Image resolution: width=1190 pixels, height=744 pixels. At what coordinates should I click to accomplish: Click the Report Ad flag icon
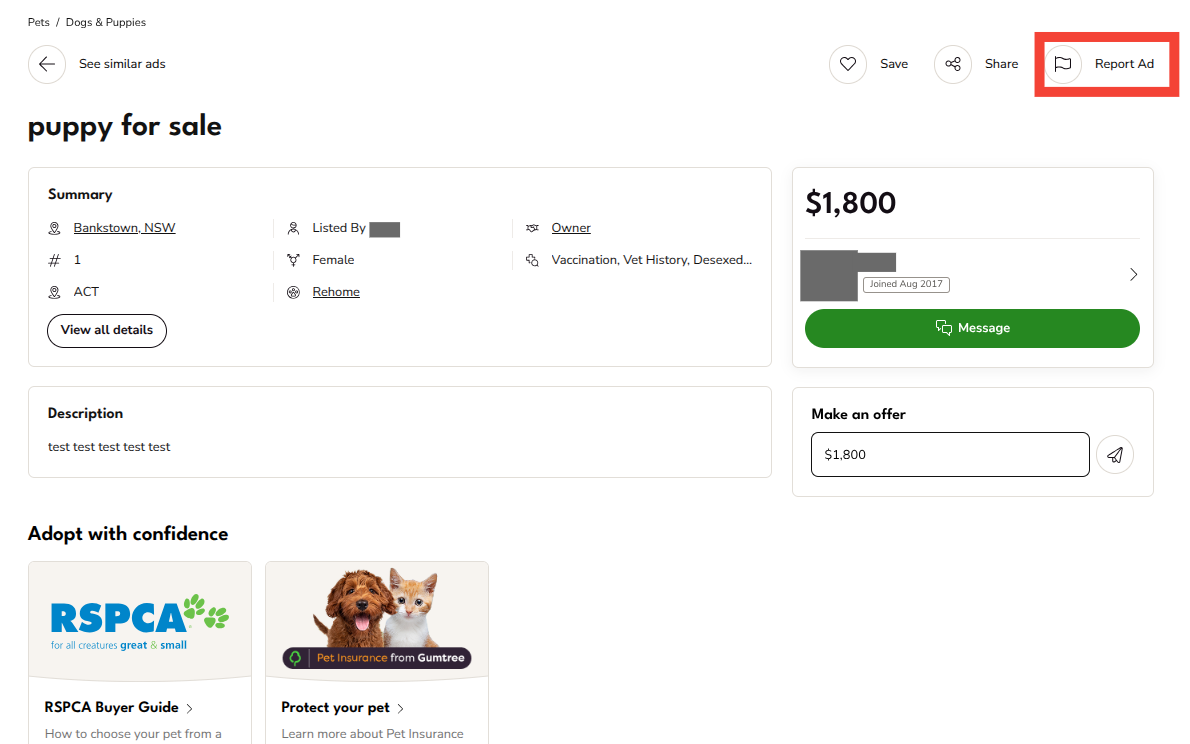point(1063,64)
